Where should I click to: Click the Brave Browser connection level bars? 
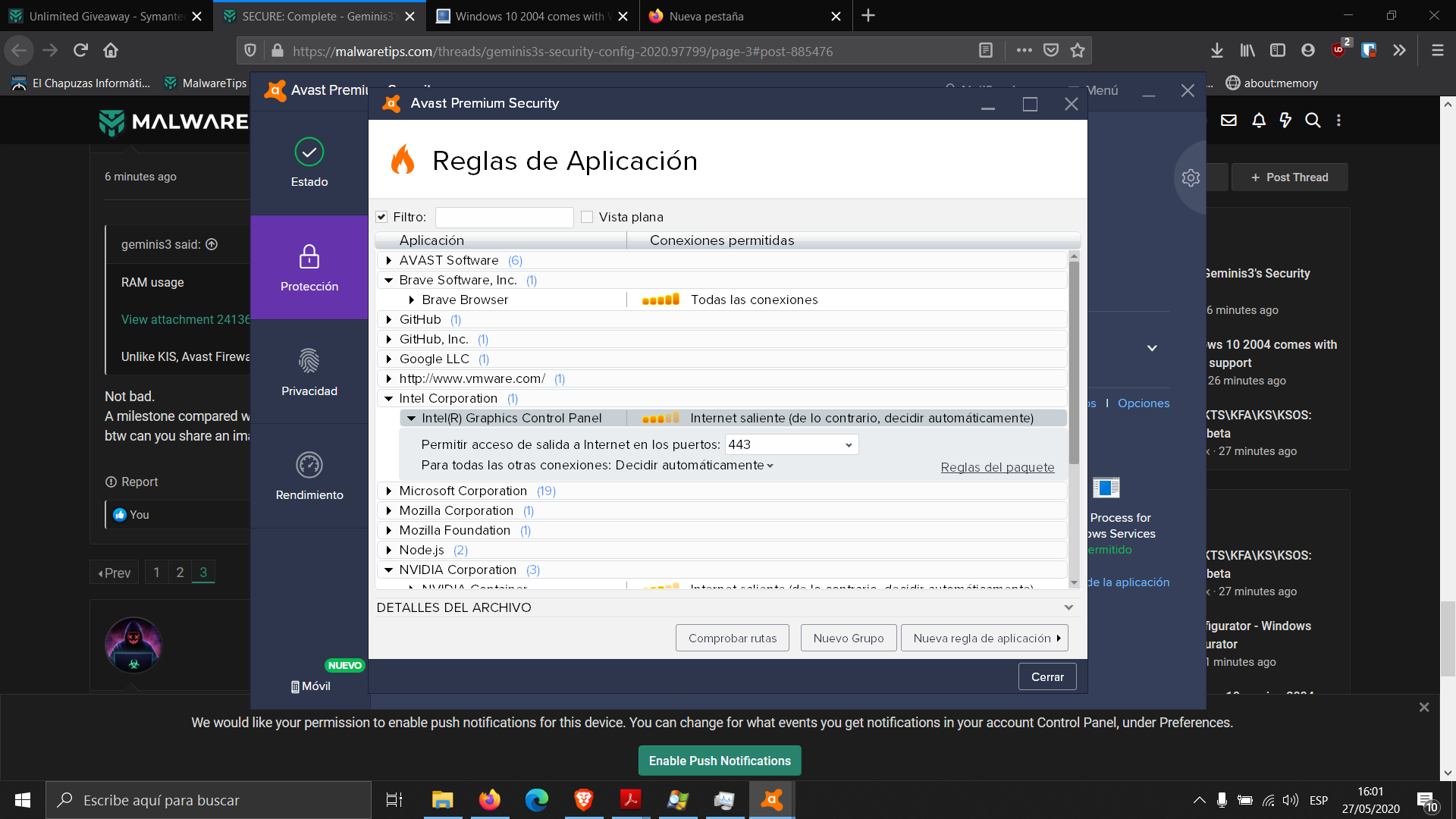(x=661, y=300)
